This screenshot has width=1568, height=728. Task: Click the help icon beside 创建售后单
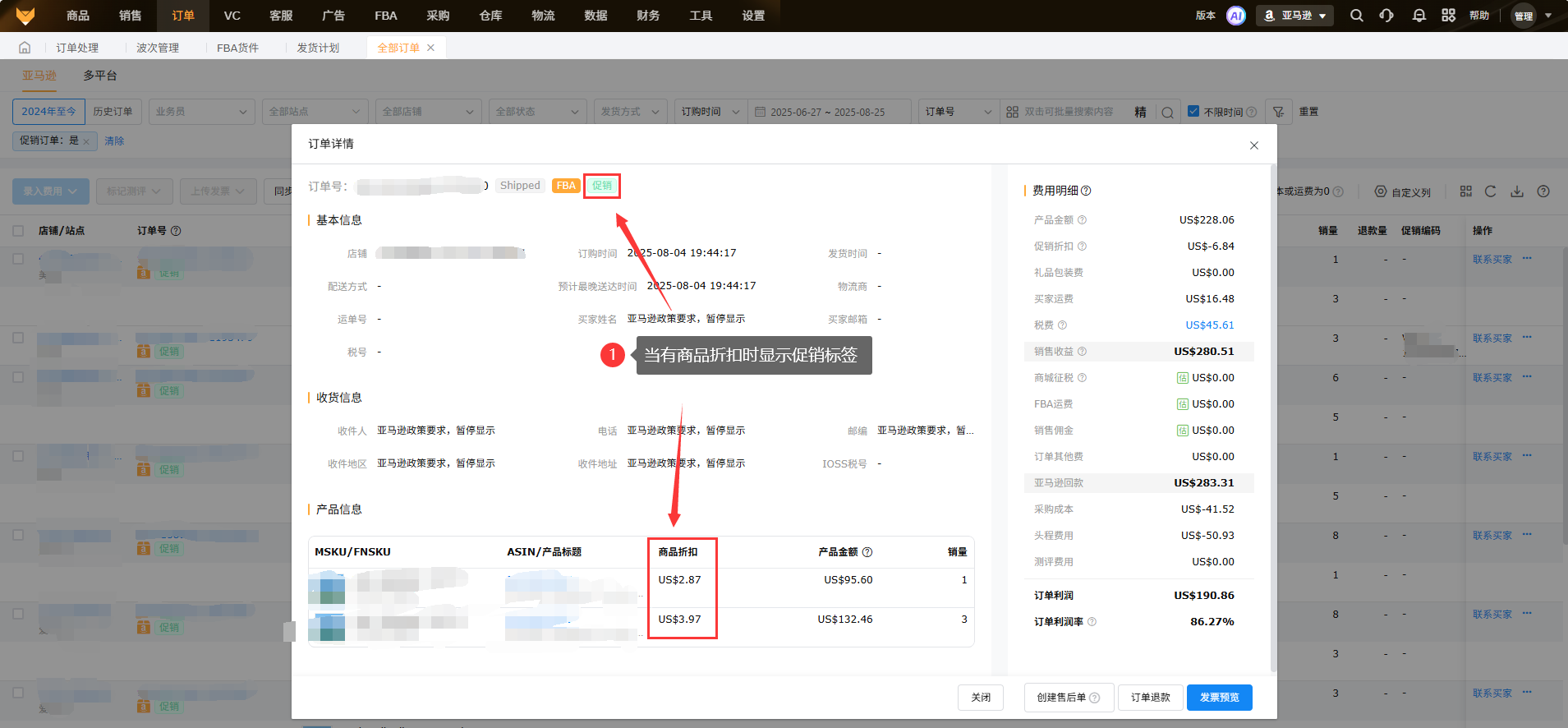point(1094,698)
